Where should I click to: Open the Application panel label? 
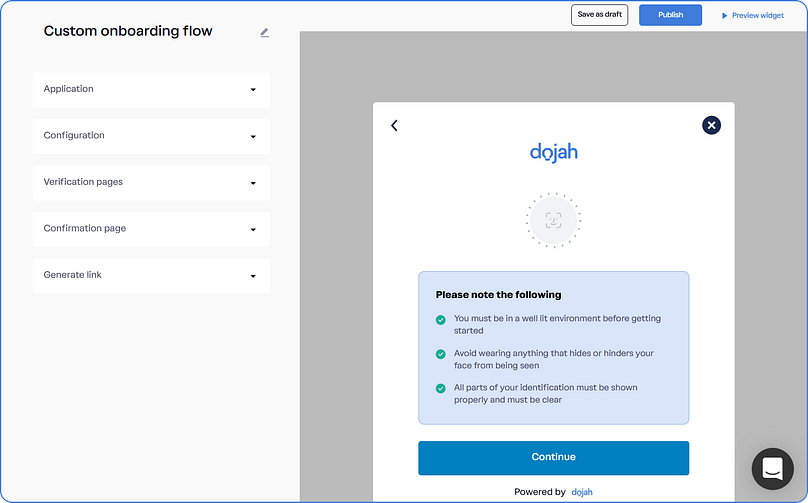69,89
